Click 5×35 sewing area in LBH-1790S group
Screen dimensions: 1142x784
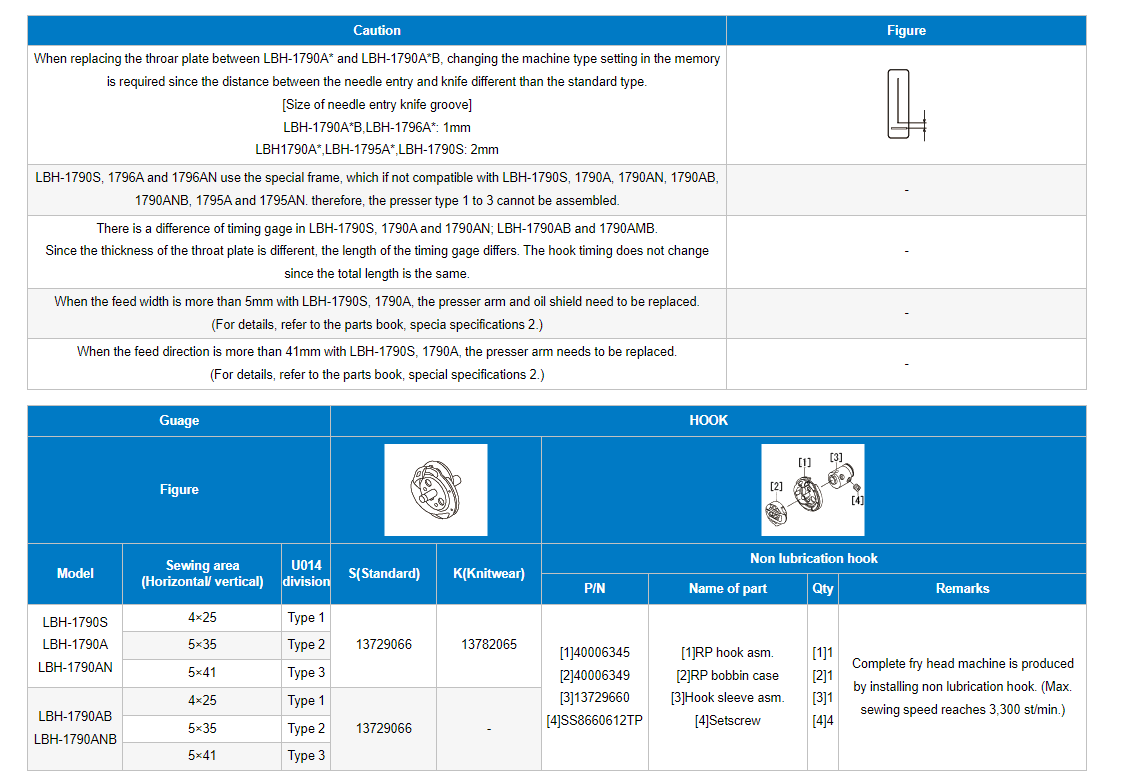click(x=202, y=645)
